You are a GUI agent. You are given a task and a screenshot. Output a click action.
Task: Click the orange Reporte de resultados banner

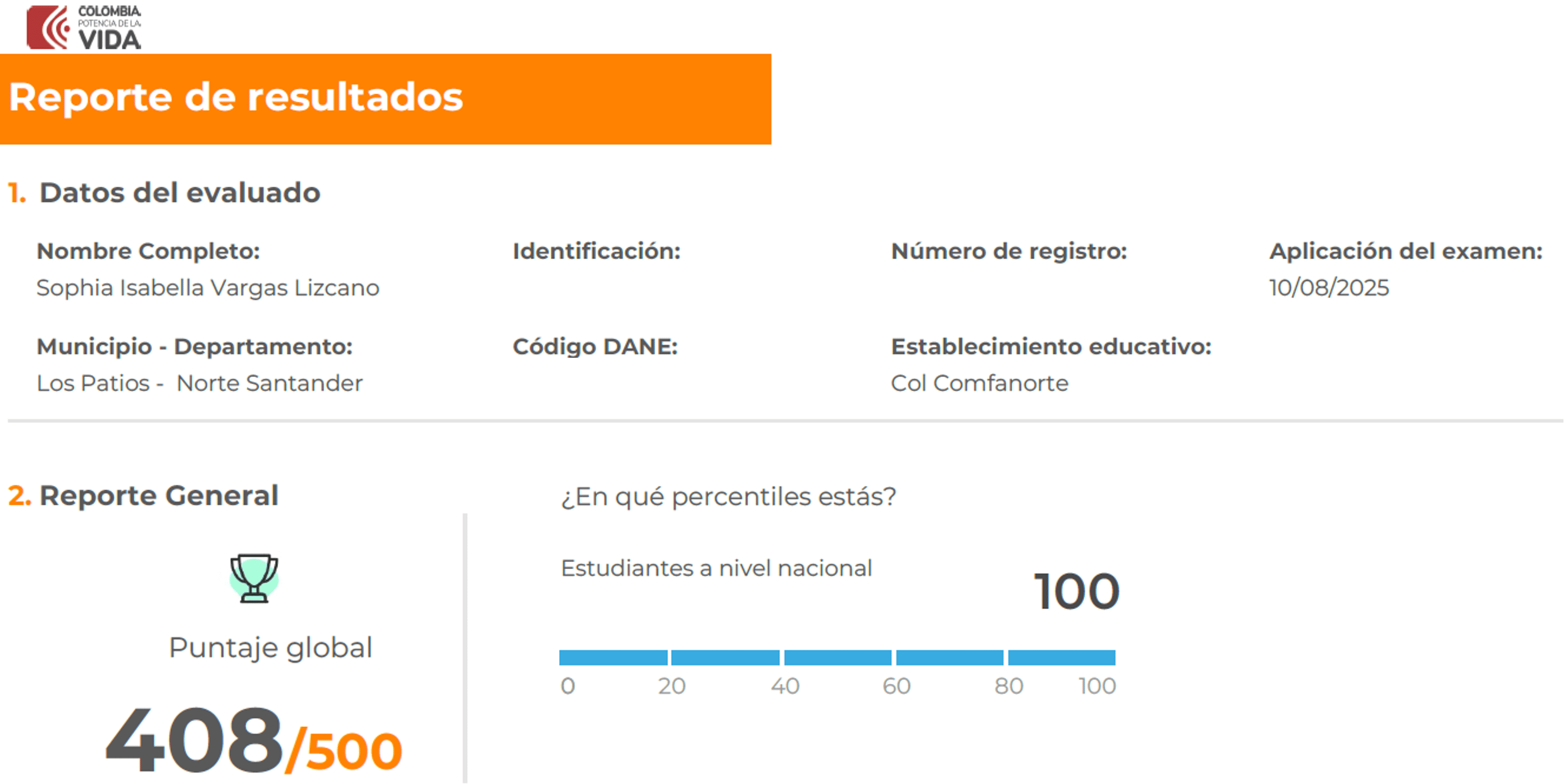[385, 98]
